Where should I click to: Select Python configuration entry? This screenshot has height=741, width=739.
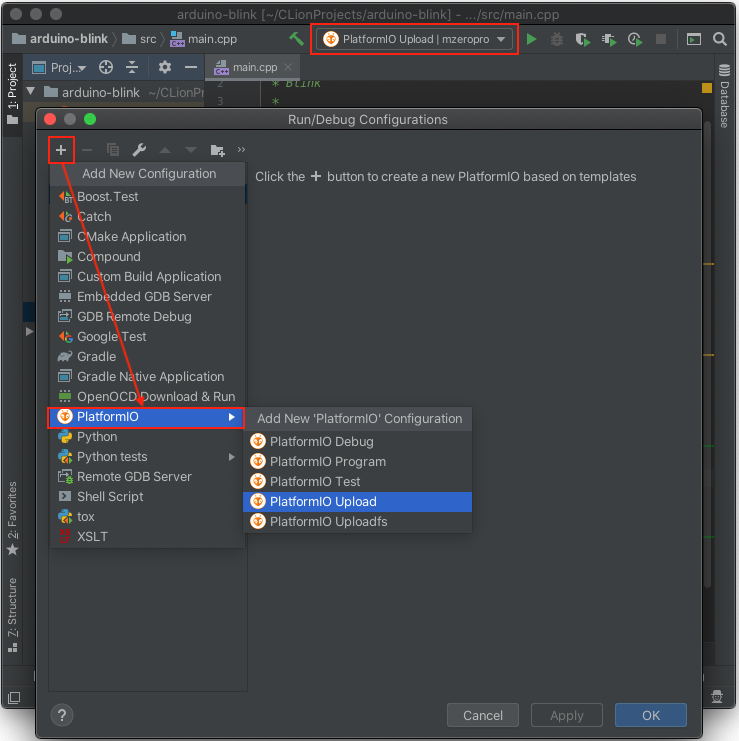(x=147, y=437)
